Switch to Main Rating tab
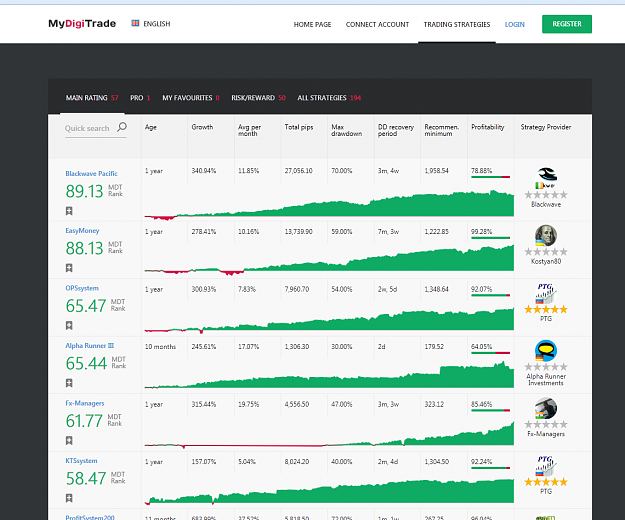625x520 pixels. click(92, 98)
